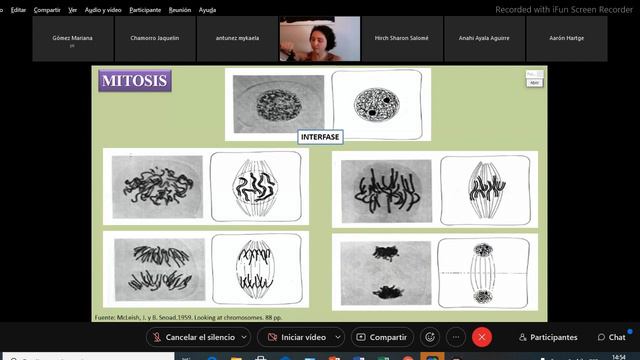Open more options three-dots button

[x=456, y=337]
